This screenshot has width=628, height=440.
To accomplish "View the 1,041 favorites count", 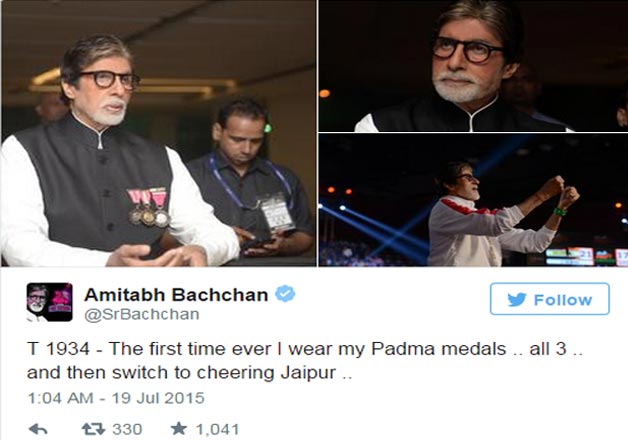I will [x=217, y=429].
